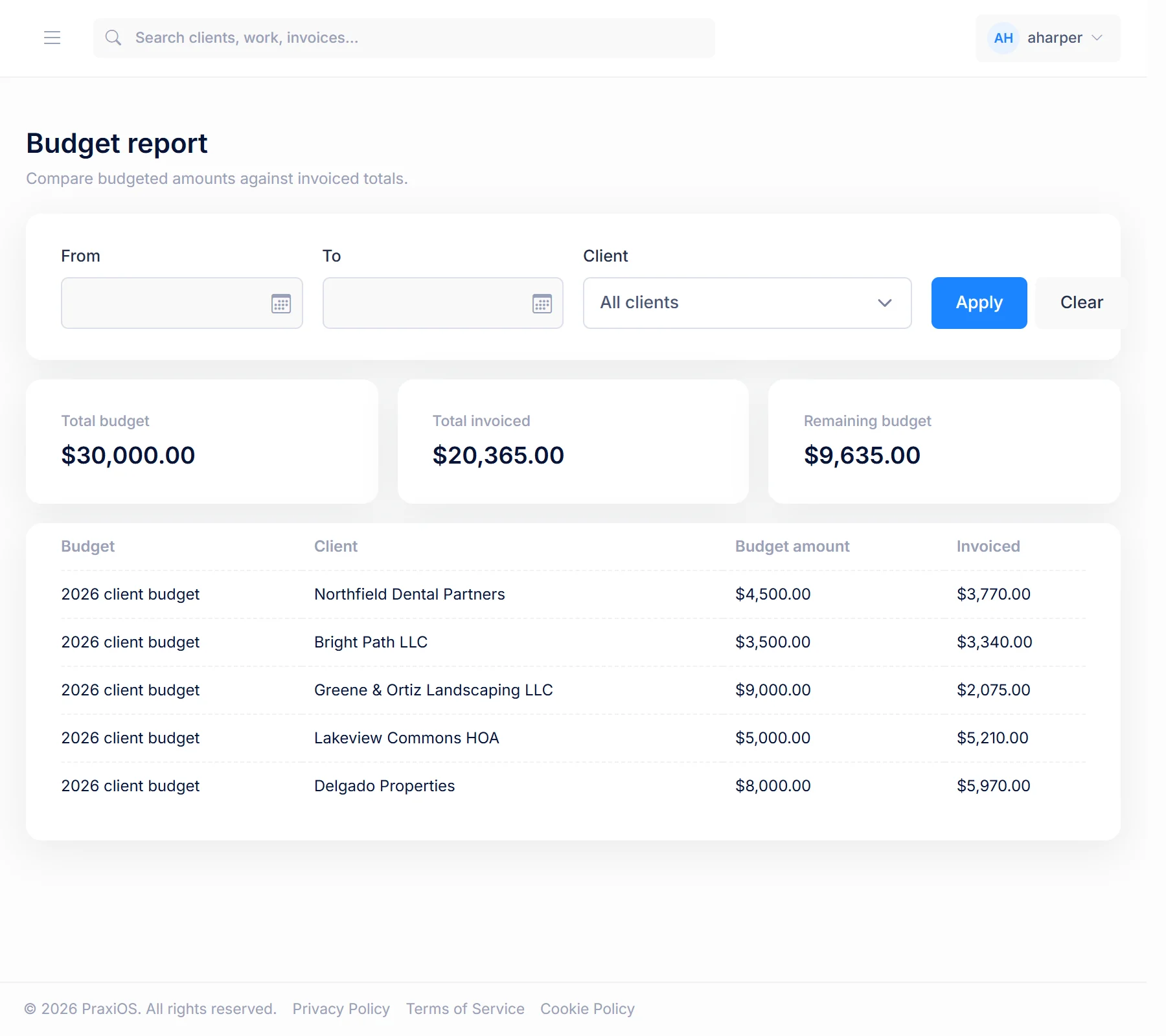
Task: Click the $2,075.00 invoiced value
Action: pos(994,690)
